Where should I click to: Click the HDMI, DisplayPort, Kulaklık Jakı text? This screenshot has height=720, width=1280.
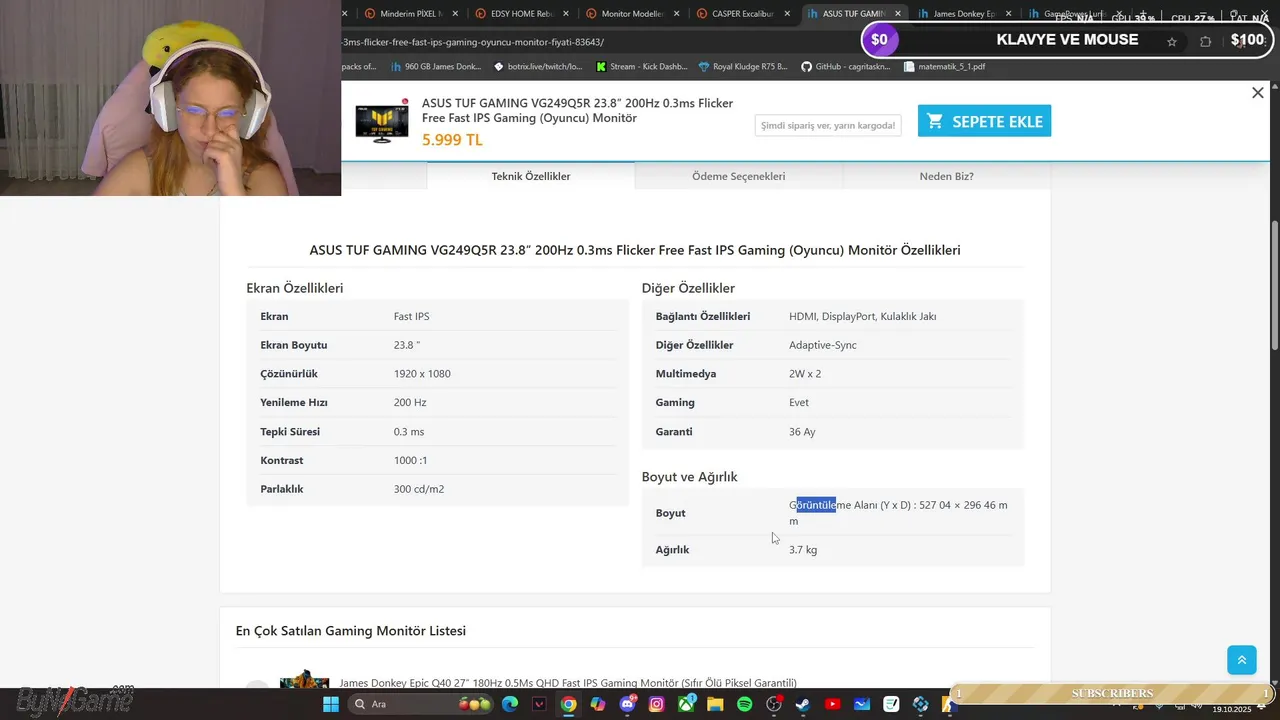point(862,316)
